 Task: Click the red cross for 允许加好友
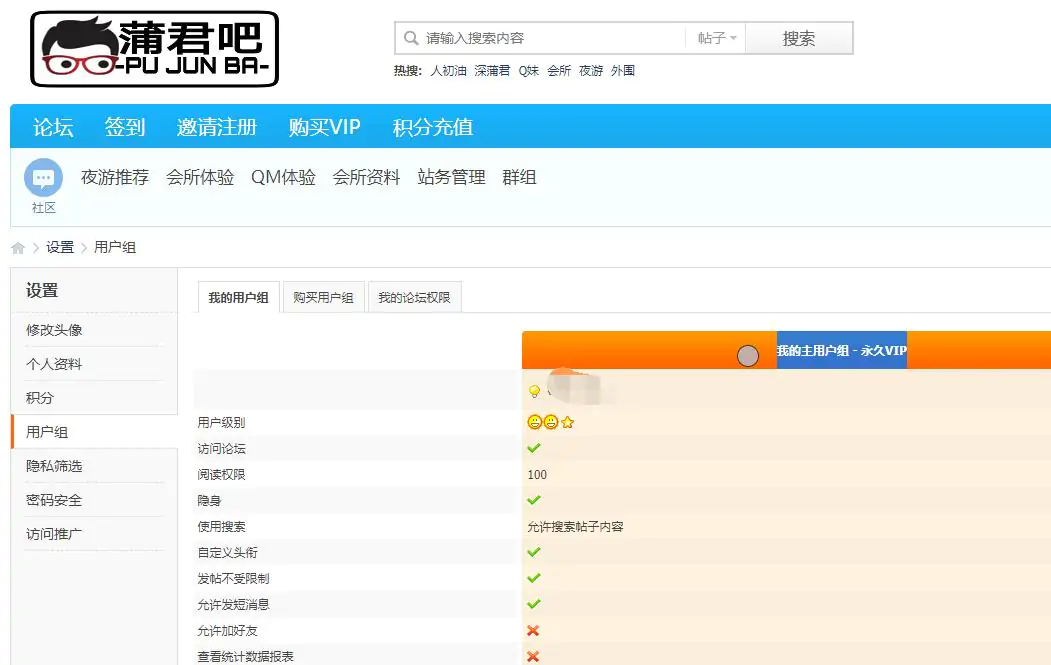533,630
